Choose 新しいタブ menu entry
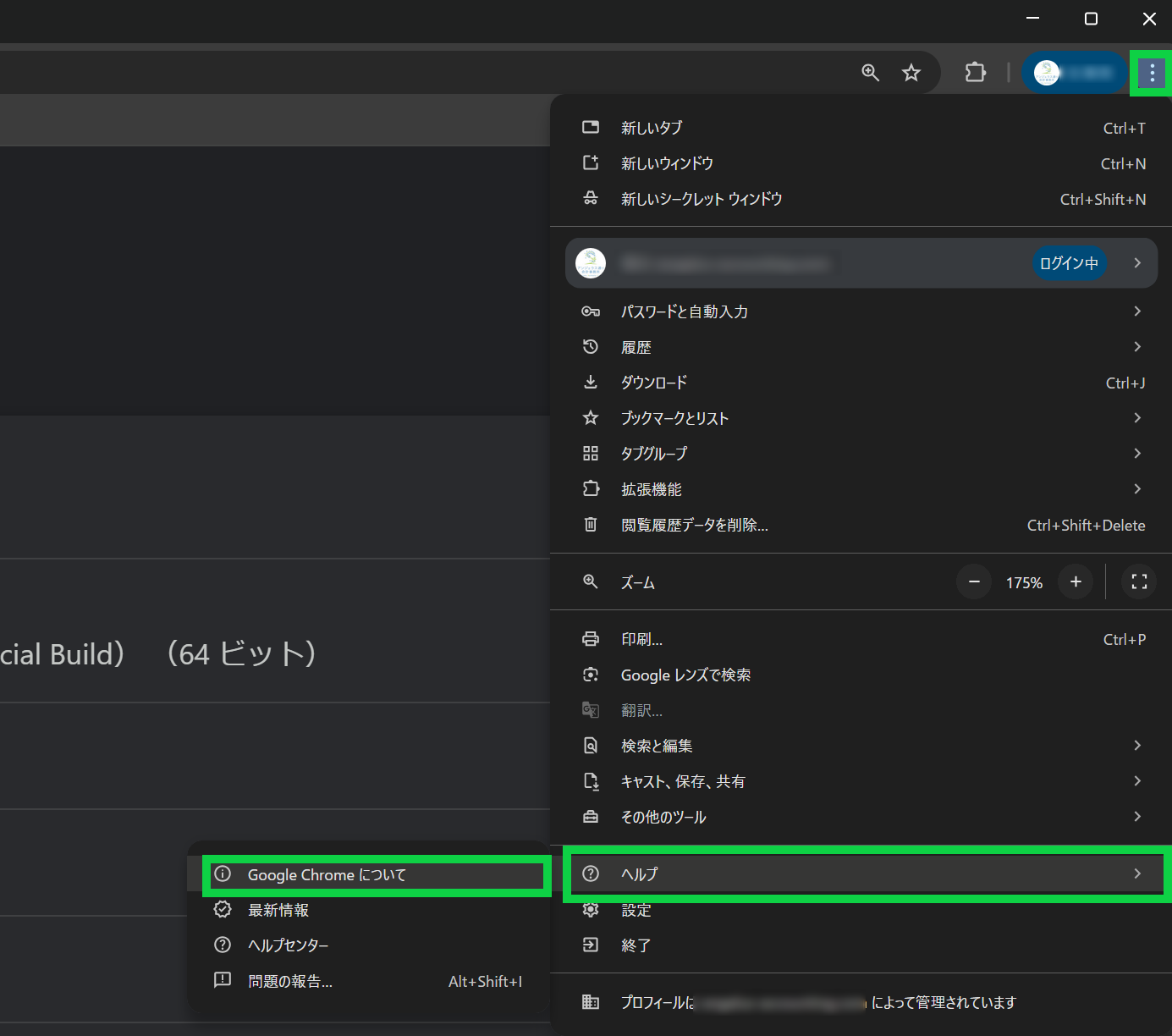1172x1036 pixels. point(652,128)
